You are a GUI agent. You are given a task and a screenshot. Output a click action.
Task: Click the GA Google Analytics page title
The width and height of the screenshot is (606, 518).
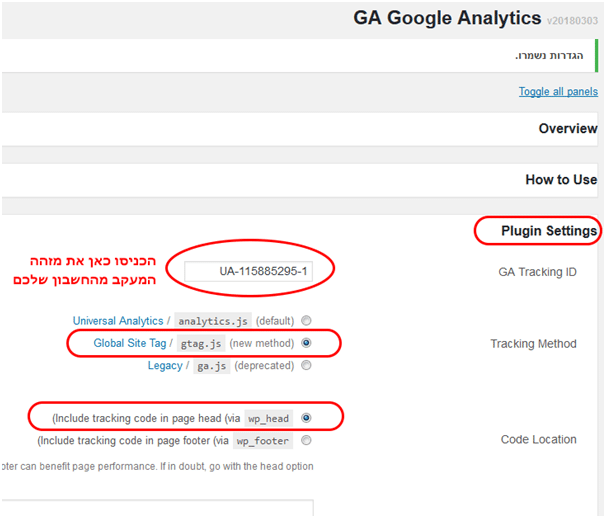447,18
